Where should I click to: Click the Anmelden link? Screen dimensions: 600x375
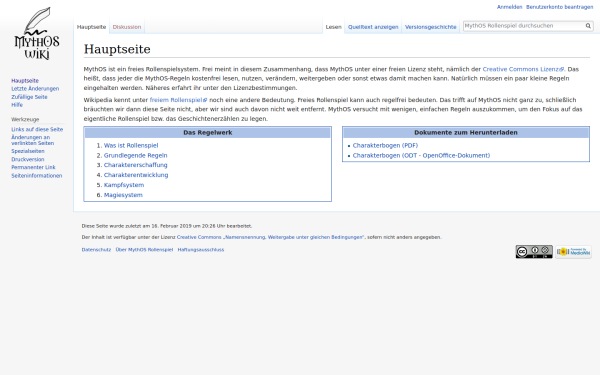point(509,7)
